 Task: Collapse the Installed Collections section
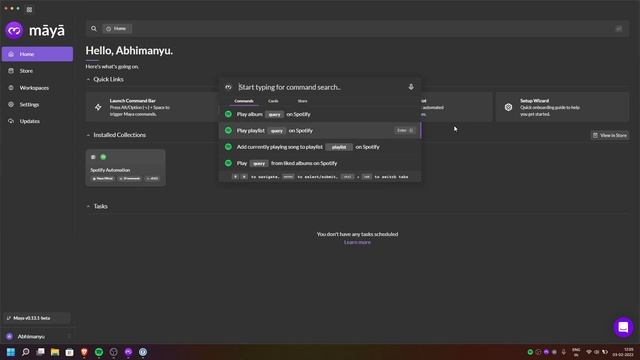88,135
